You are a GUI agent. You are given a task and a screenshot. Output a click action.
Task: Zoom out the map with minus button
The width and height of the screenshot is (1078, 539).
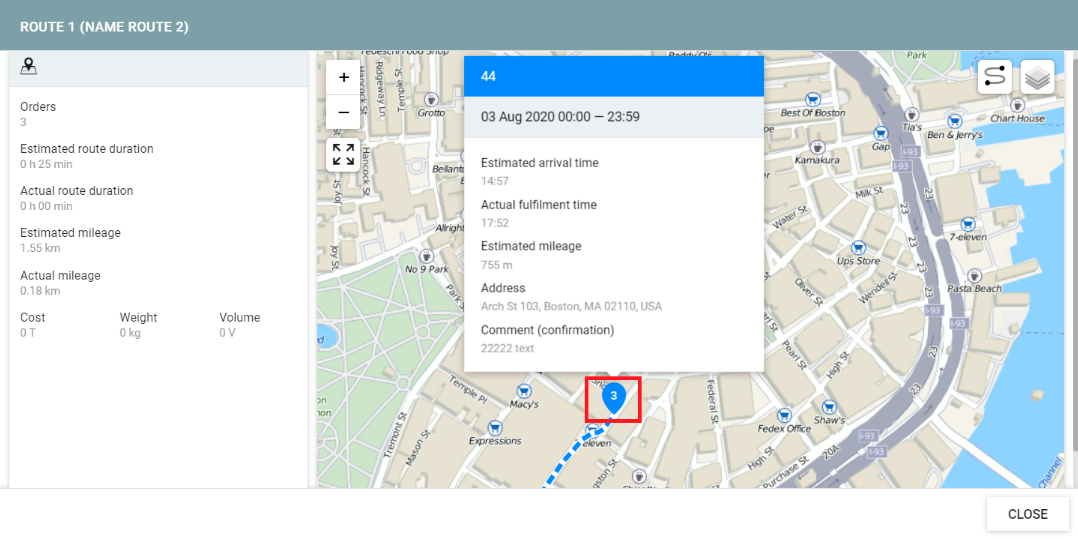343,113
